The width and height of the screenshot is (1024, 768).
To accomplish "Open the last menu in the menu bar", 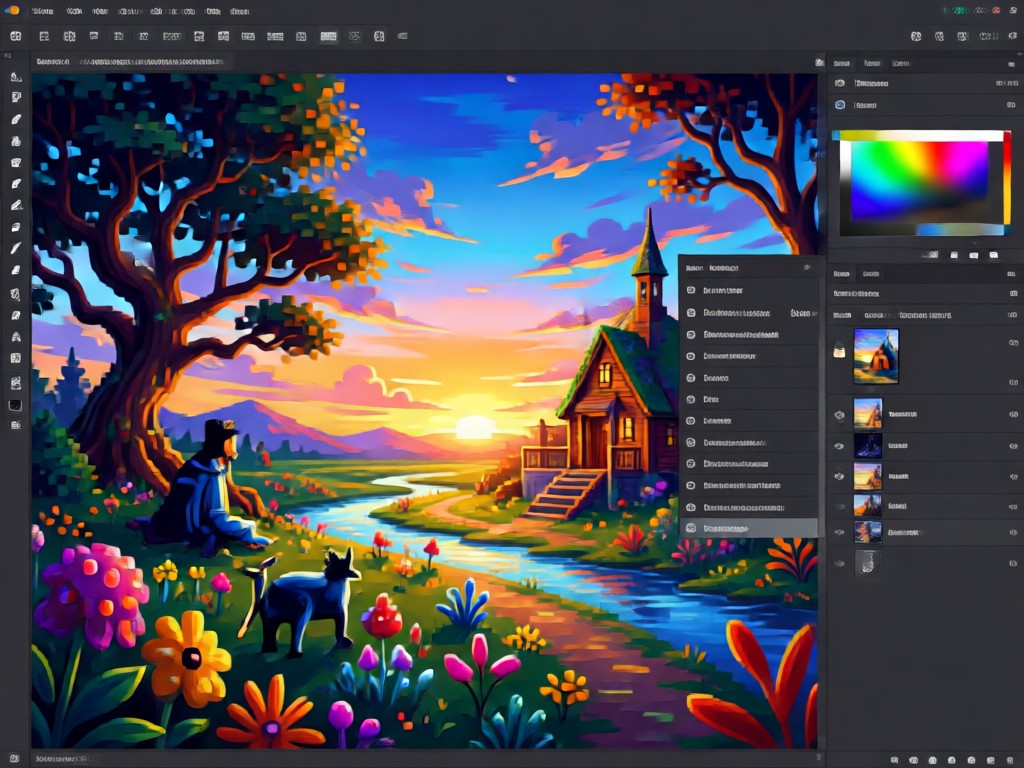I will point(240,11).
